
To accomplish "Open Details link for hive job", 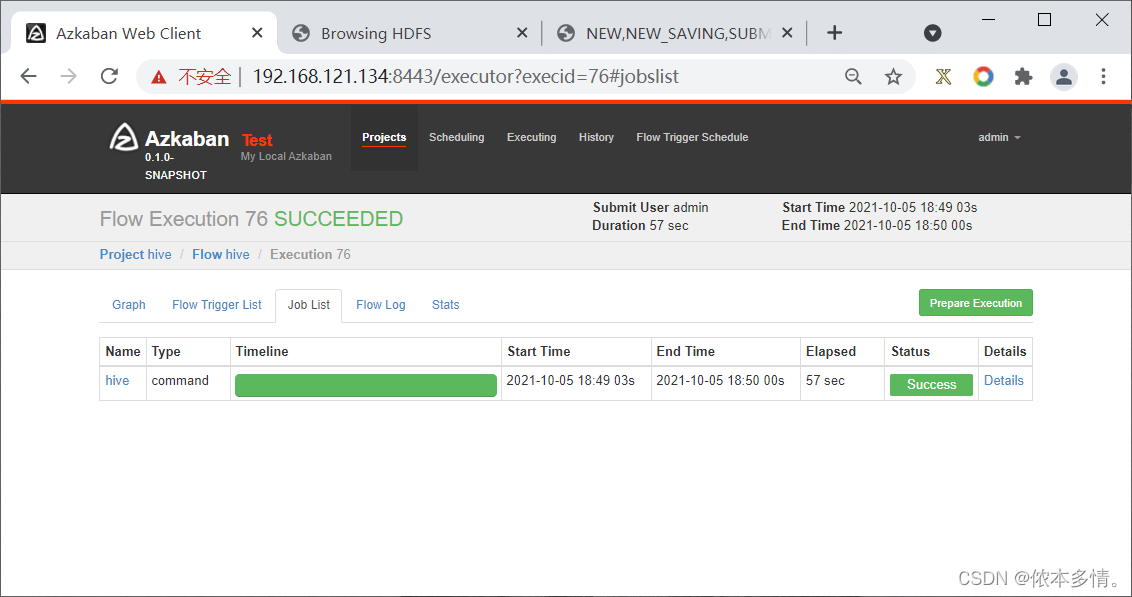I will pos(1003,380).
